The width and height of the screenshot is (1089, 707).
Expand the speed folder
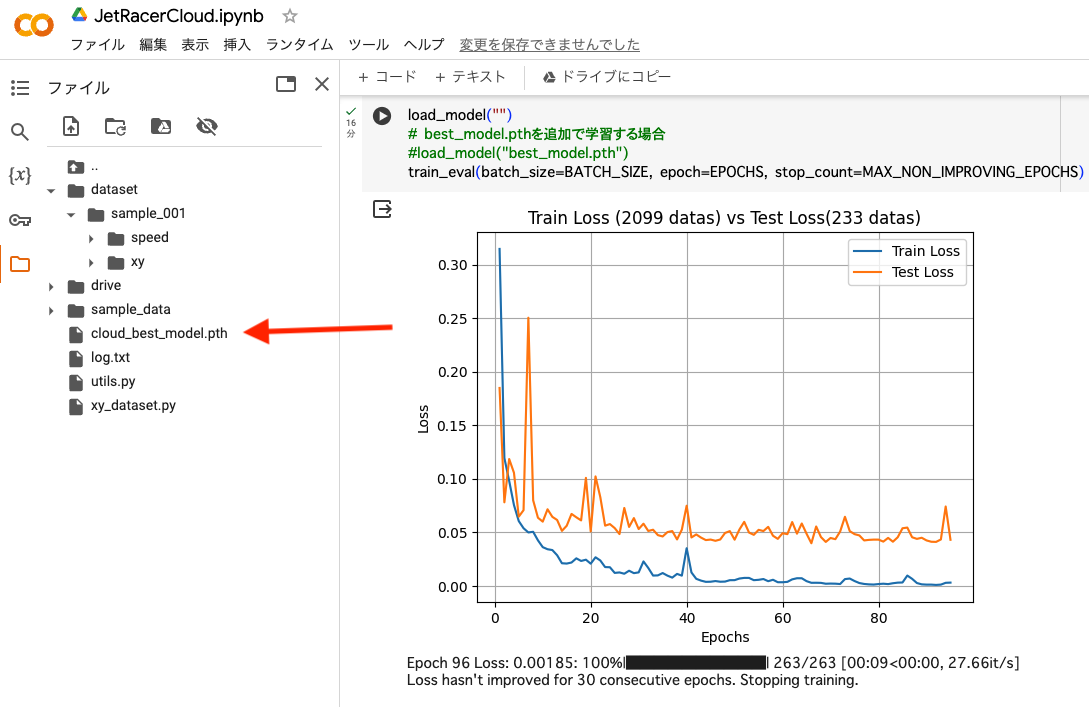91,238
